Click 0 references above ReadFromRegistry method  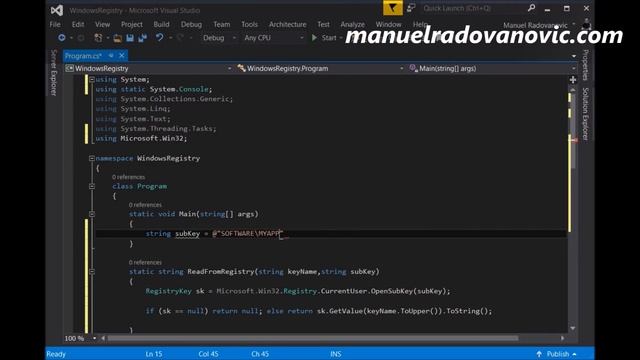pyautogui.click(x=145, y=262)
